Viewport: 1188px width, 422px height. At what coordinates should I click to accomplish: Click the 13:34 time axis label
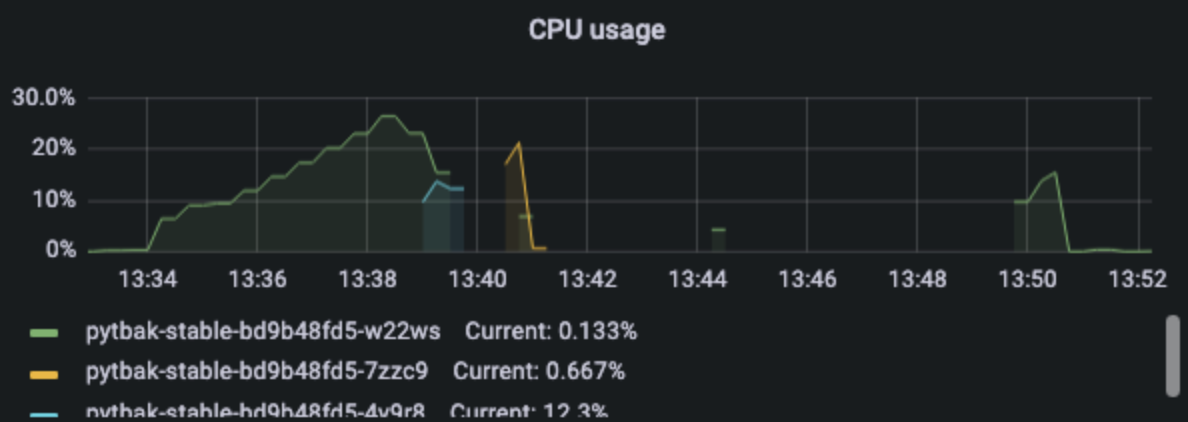coord(147,280)
